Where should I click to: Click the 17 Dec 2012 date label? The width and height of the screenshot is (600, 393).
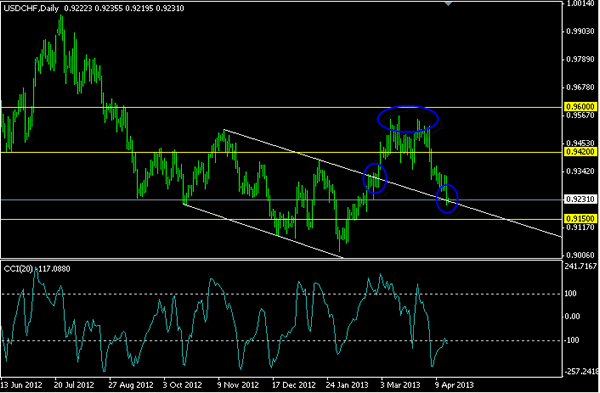pyautogui.click(x=294, y=385)
